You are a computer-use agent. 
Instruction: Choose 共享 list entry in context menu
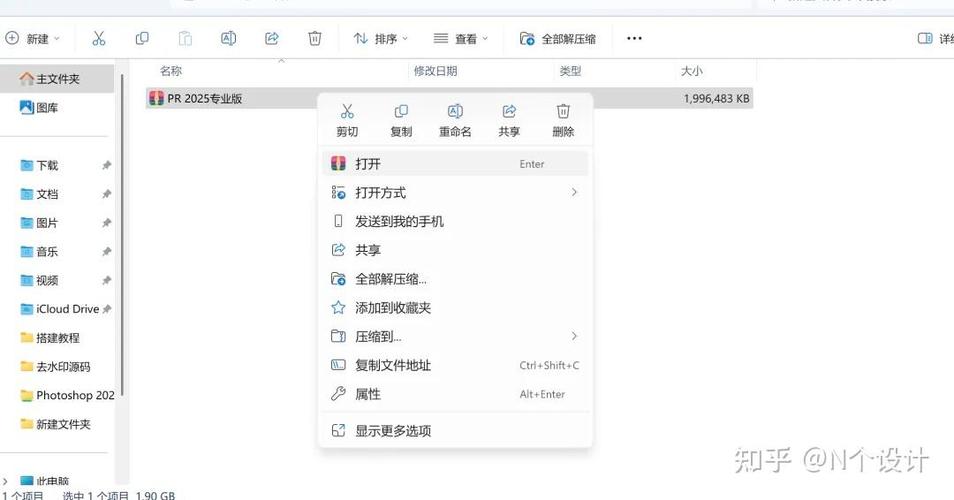[x=455, y=250]
